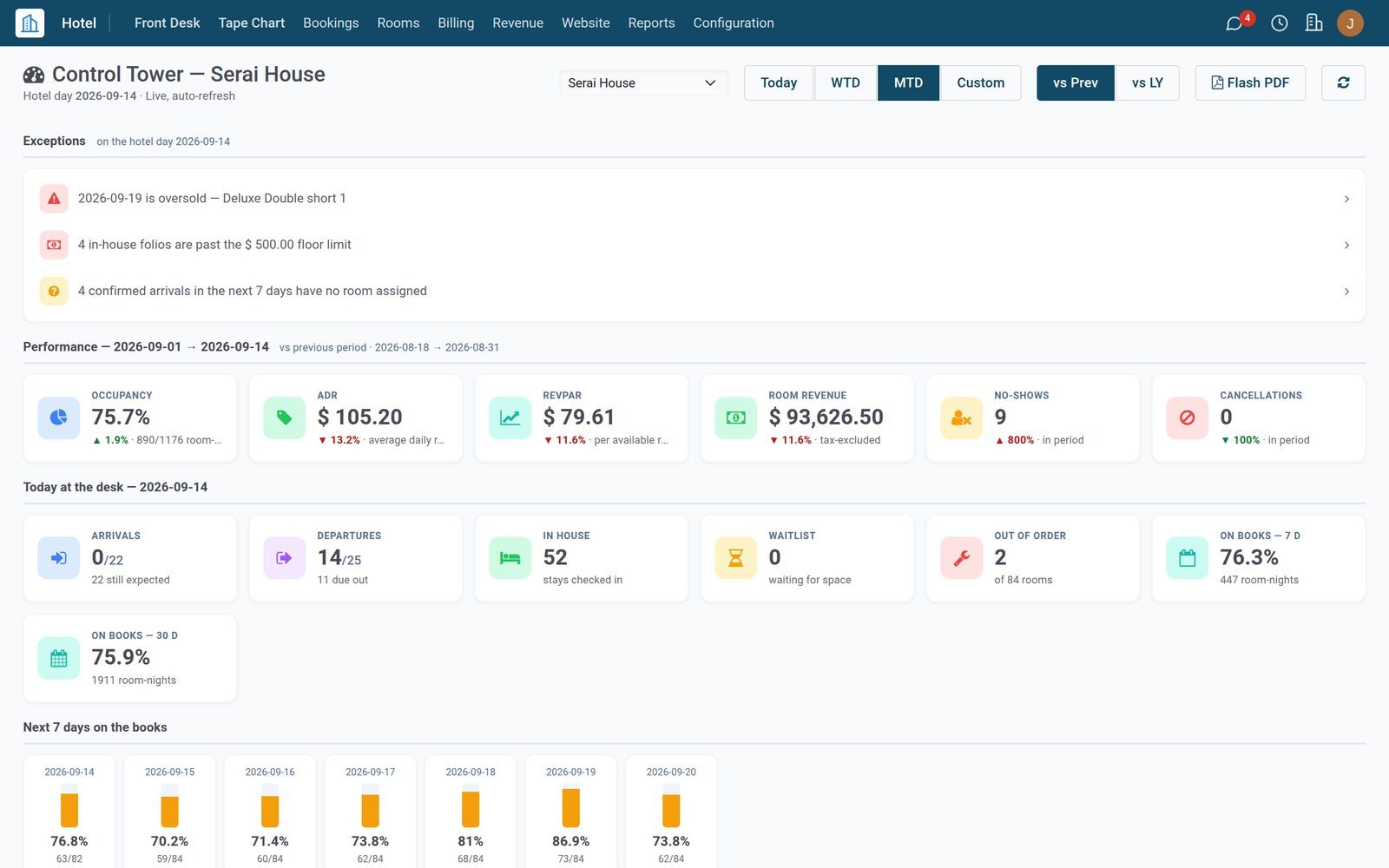
Task: Switch comparison to vs LY
Action: (1147, 82)
